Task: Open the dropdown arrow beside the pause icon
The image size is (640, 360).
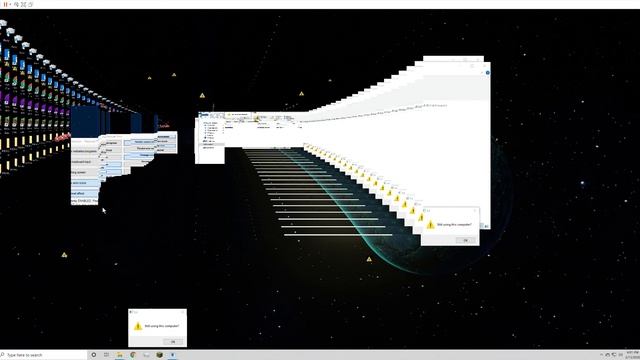Action: pos(10,4)
